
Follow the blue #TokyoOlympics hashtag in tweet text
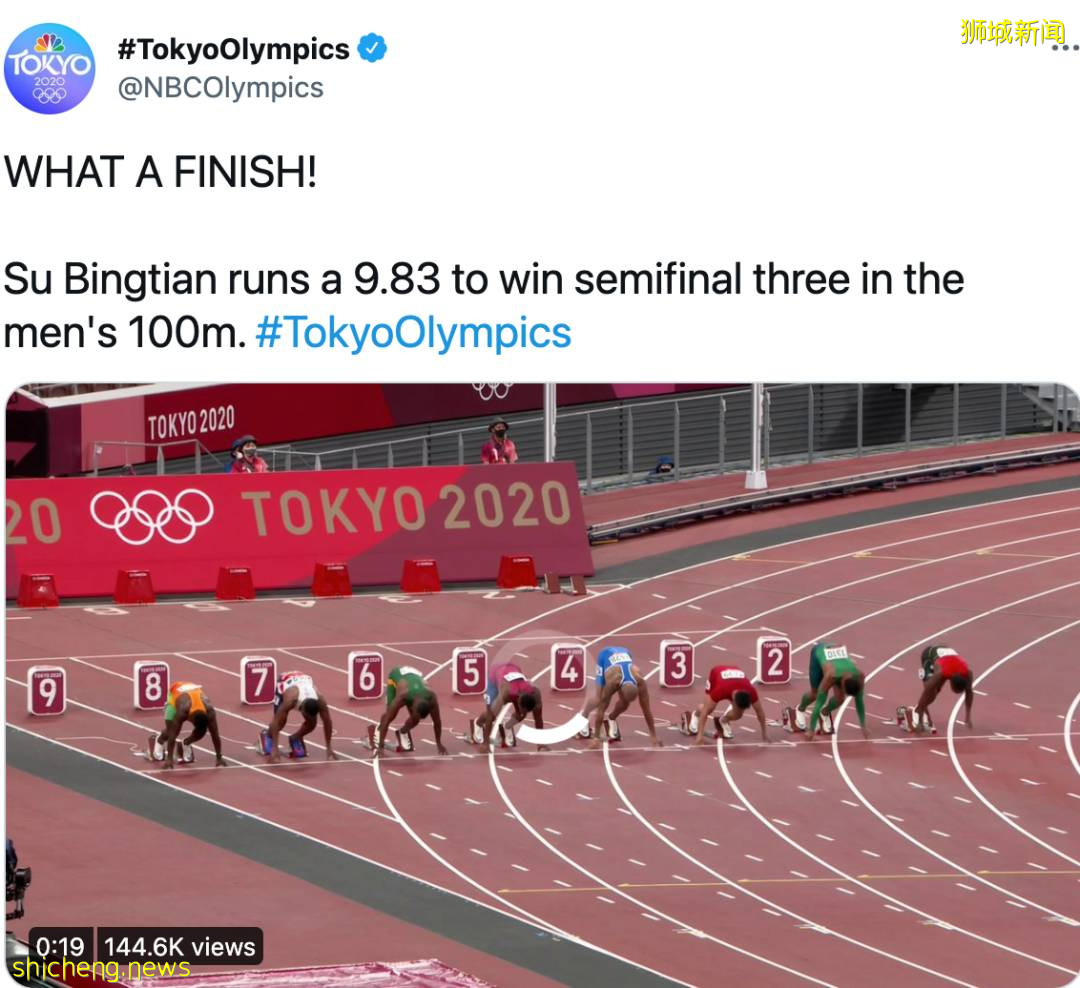tap(413, 333)
